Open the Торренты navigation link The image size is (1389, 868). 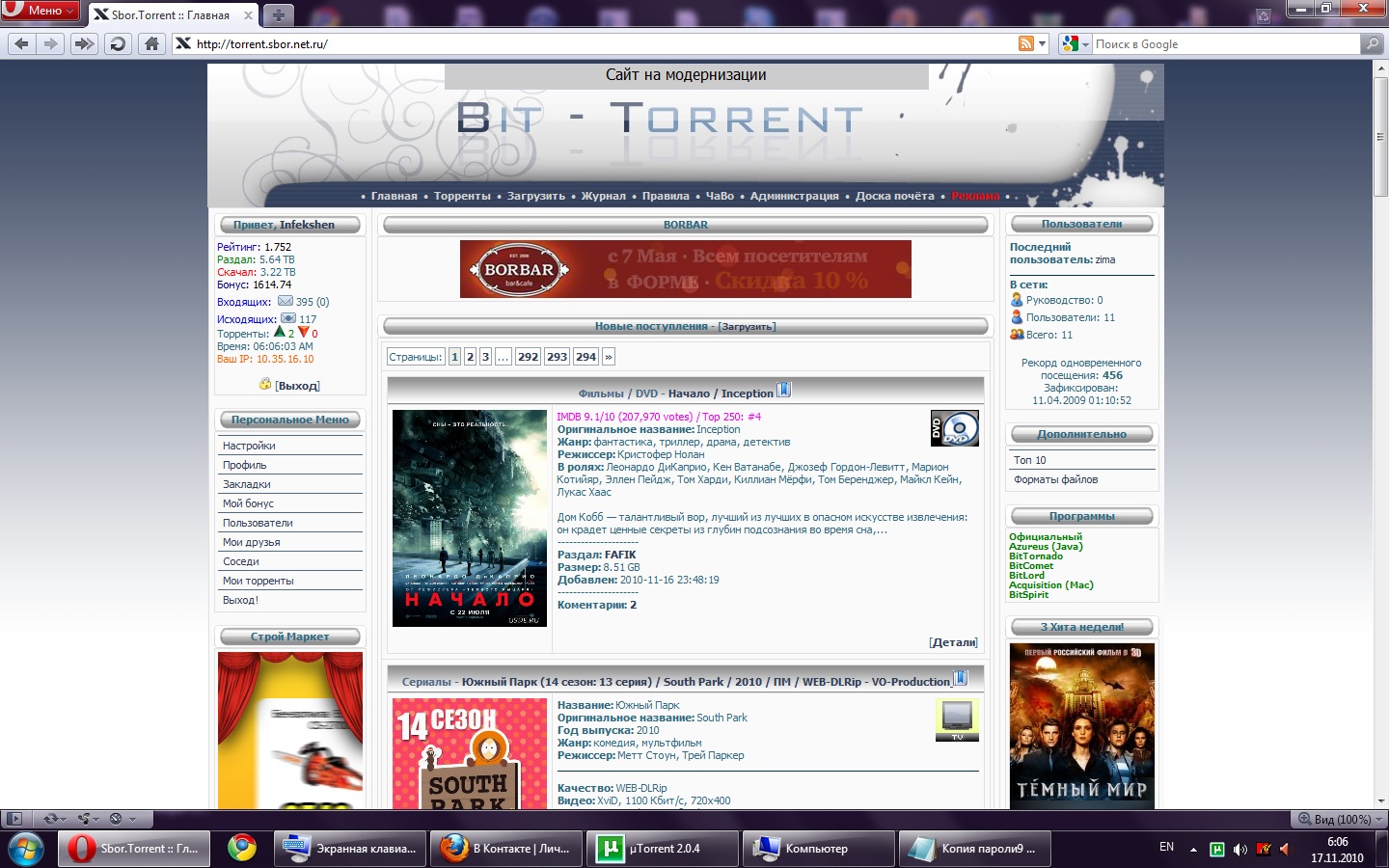(x=462, y=196)
